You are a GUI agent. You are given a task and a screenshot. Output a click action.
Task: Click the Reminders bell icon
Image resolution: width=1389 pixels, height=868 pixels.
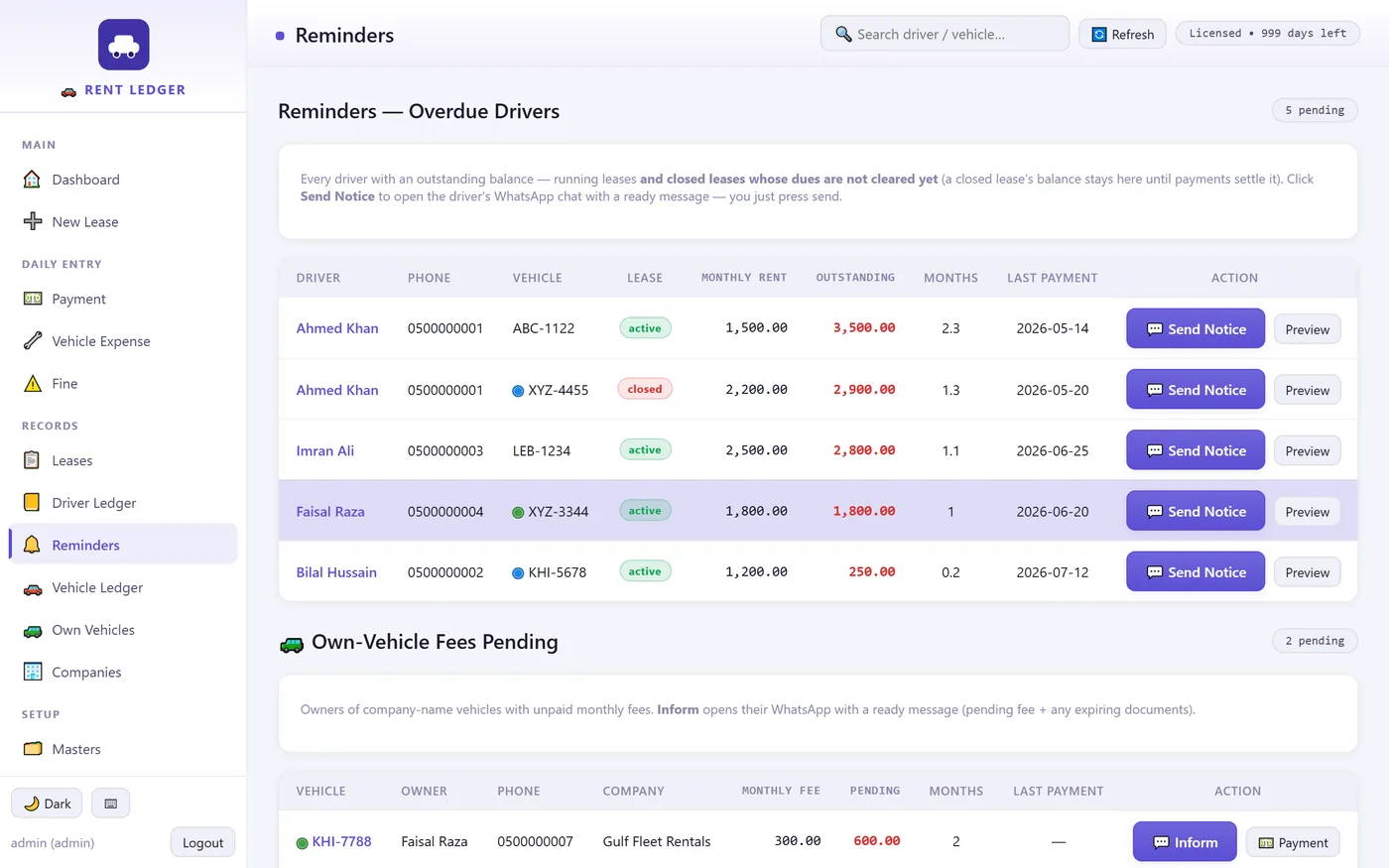pyautogui.click(x=33, y=545)
